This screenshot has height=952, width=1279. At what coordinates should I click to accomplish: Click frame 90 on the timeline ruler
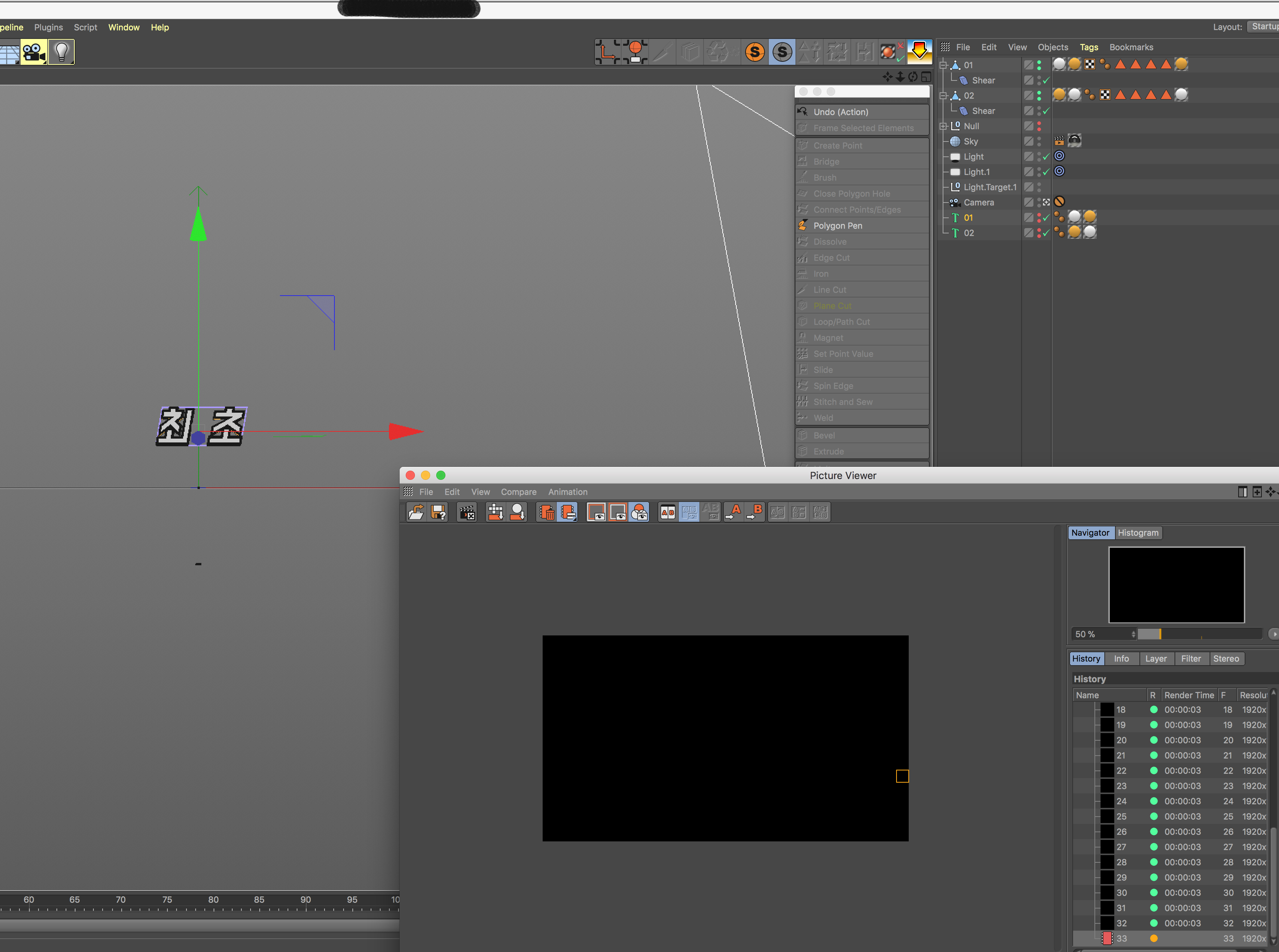(x=305, y=900)
